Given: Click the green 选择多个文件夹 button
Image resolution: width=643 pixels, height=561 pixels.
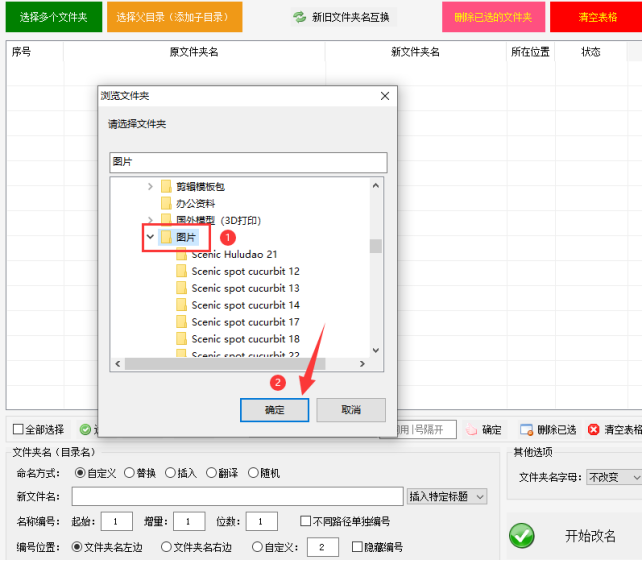Looking at the screenshot, I should [54, 17].
